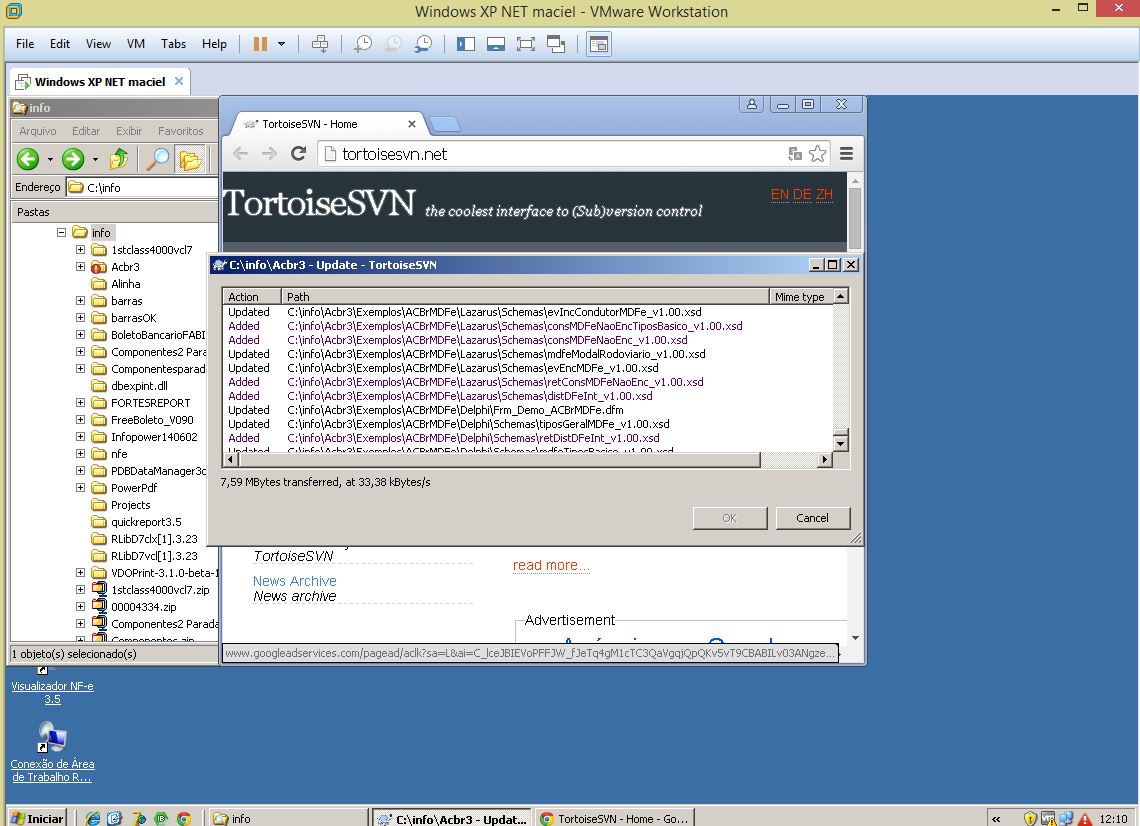Click the Path column header

[x=525, y=297]
